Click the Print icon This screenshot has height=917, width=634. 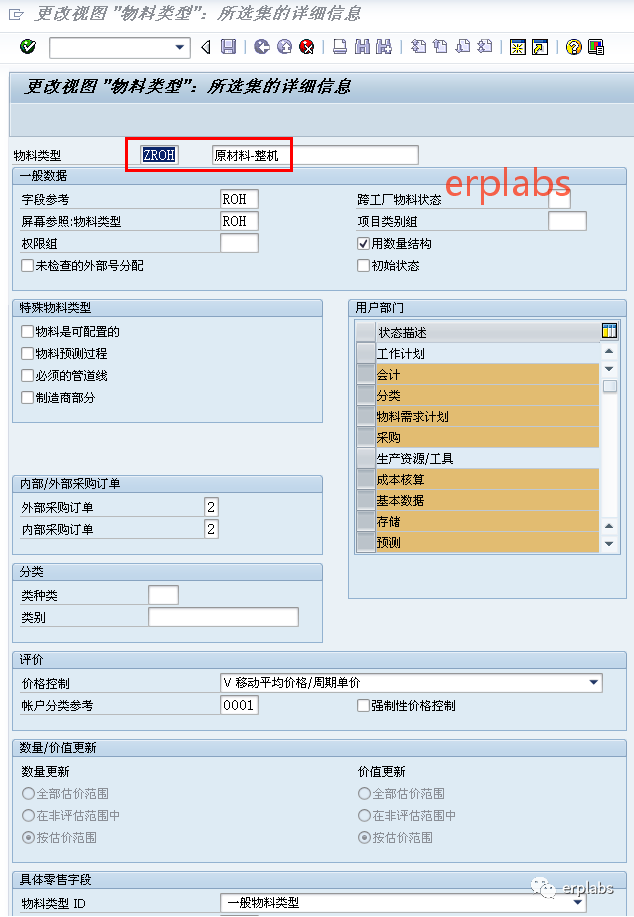[340, 47]
